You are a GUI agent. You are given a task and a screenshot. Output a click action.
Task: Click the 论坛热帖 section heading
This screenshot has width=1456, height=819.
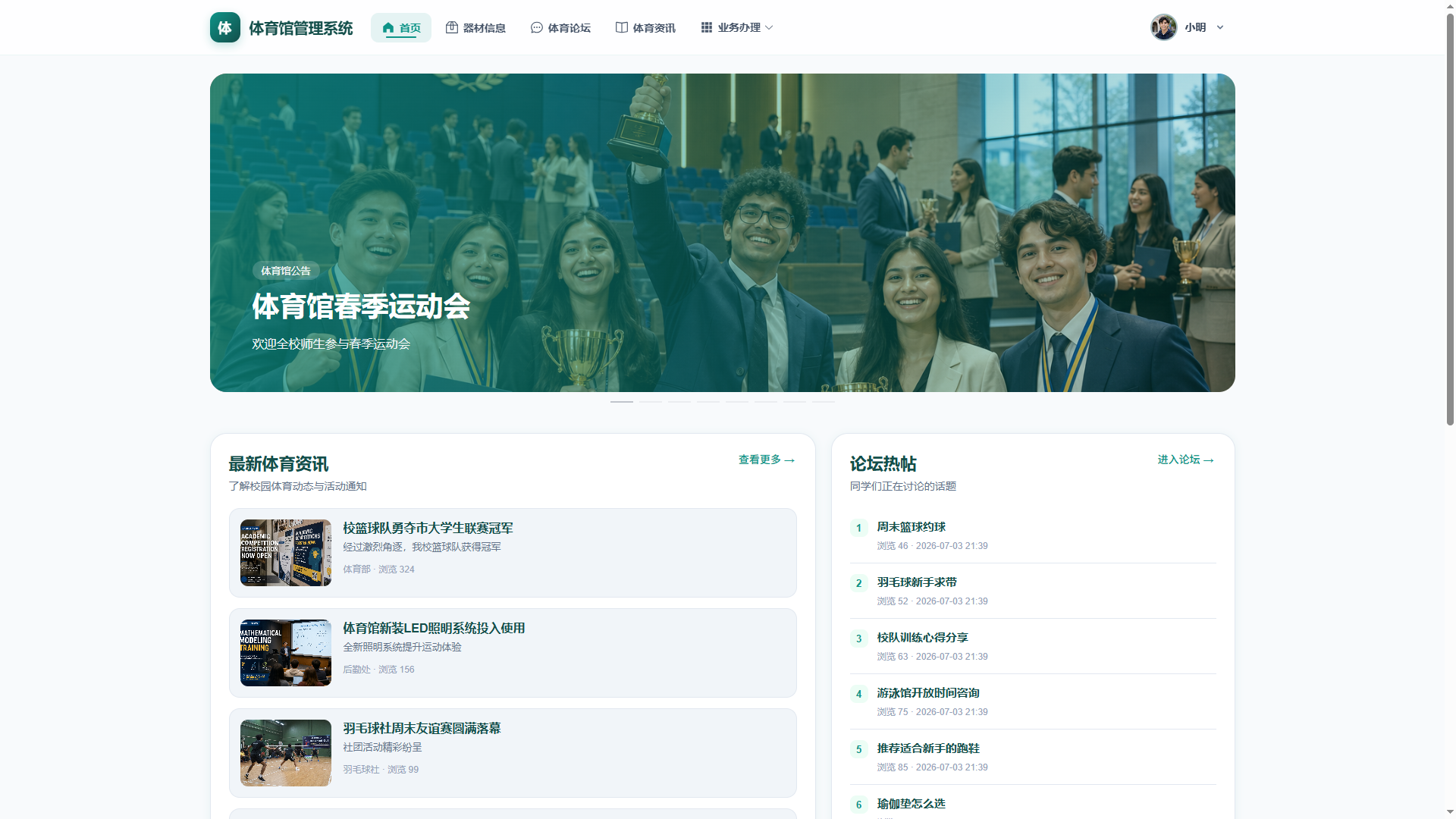click(883, 464)
